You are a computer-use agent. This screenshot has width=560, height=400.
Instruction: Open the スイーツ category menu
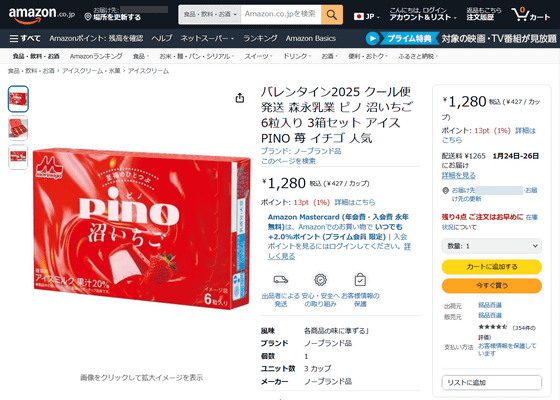[x=258, y=56]
